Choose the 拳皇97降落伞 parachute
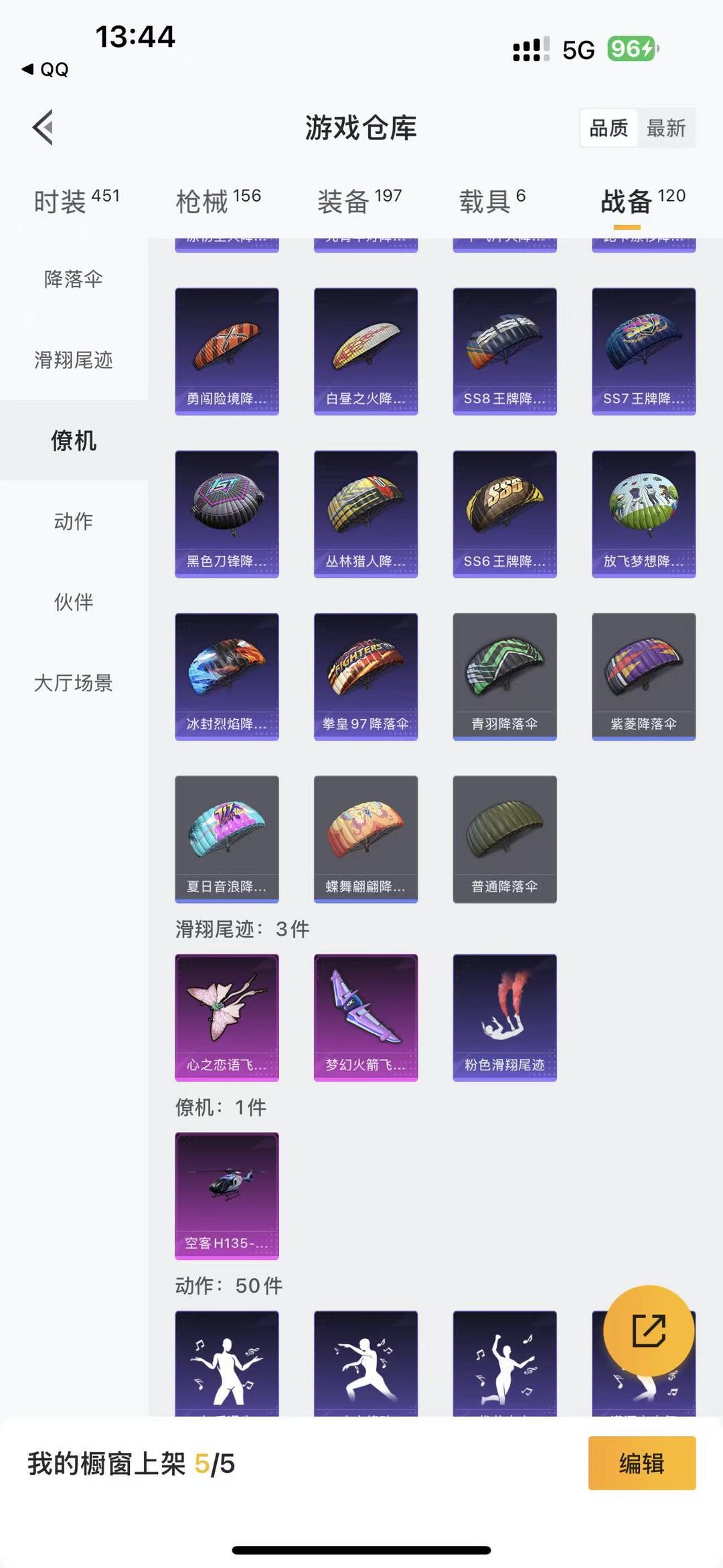This screenshot has height=1568, width=723. tap(366, 676)
